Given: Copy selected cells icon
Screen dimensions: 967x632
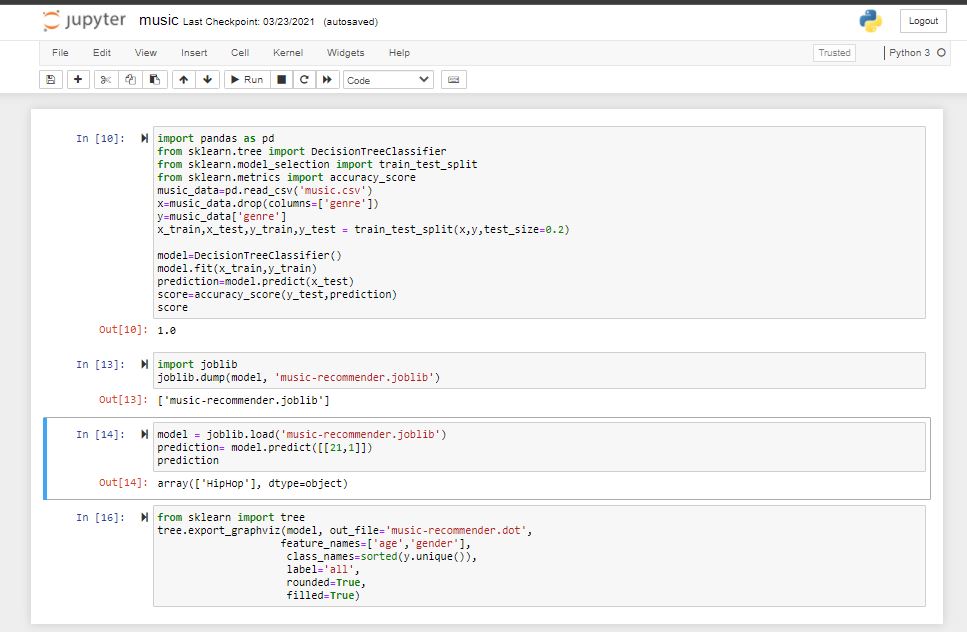Looking at the screenshot, I should (x=130, y=80).
